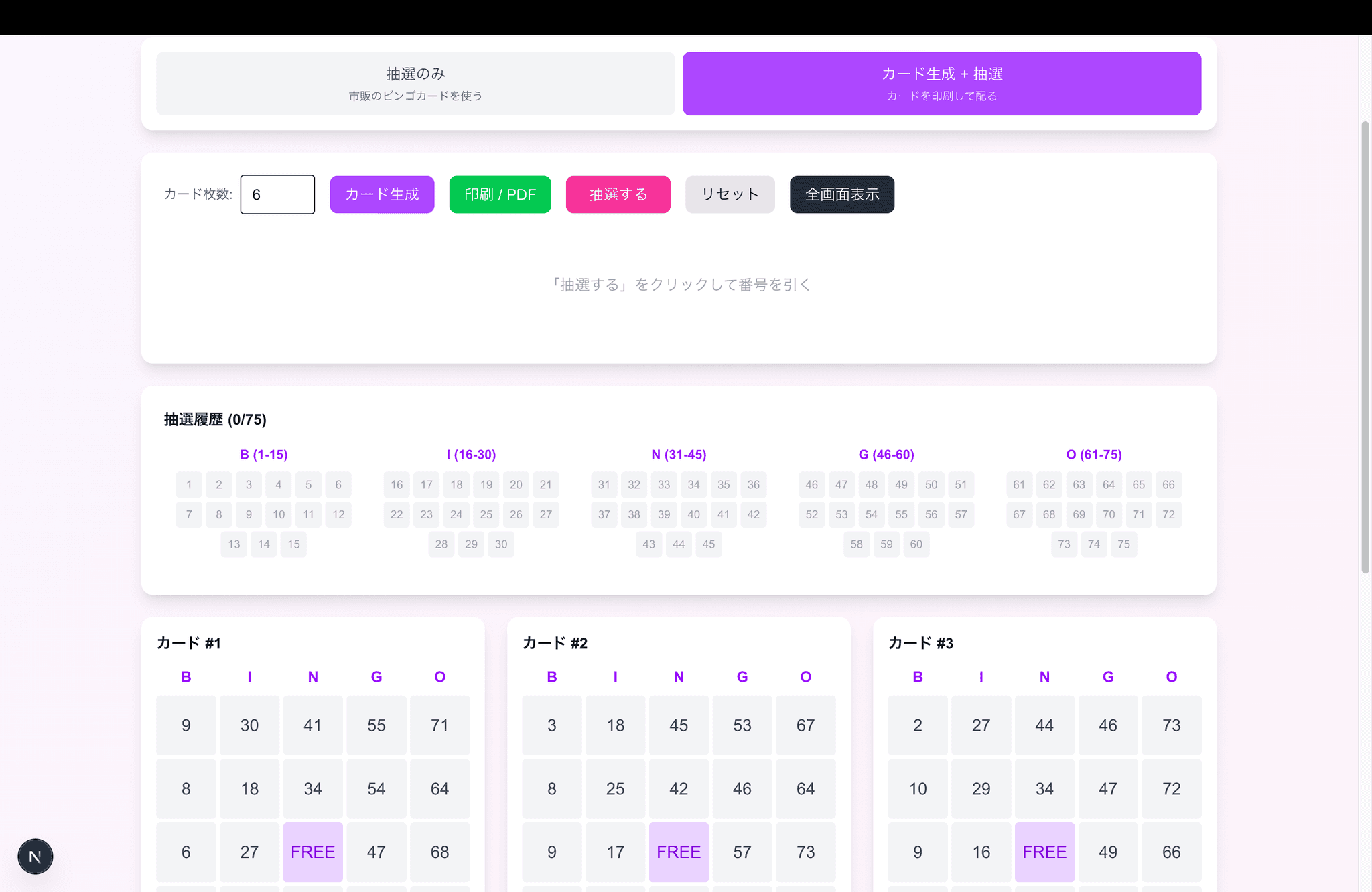
Task: Click the カード枚数 number input field
Action: coord(277,194)
